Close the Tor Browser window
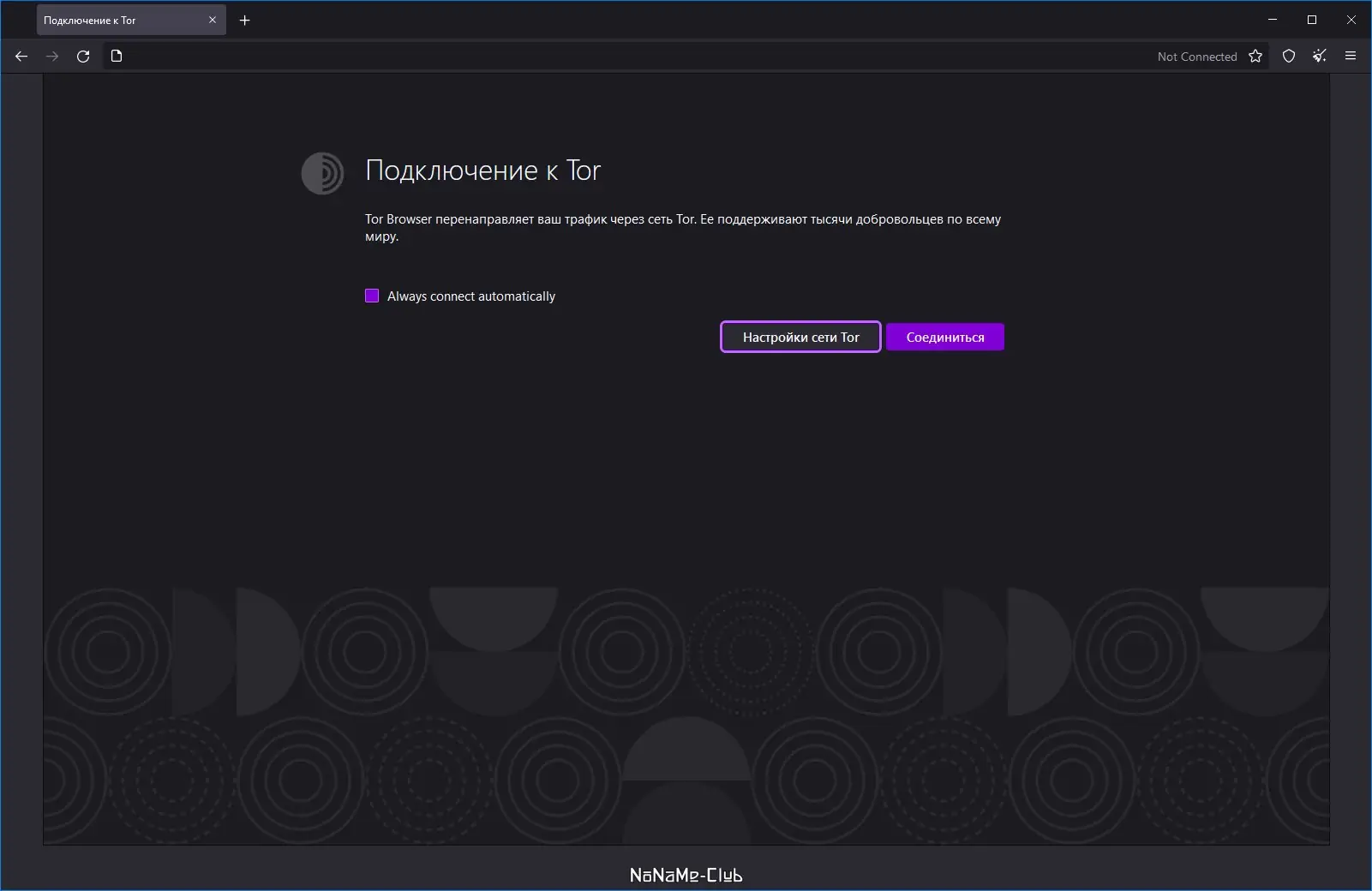Screen dimensions: 1372x891 click(x=1351, y=20)
